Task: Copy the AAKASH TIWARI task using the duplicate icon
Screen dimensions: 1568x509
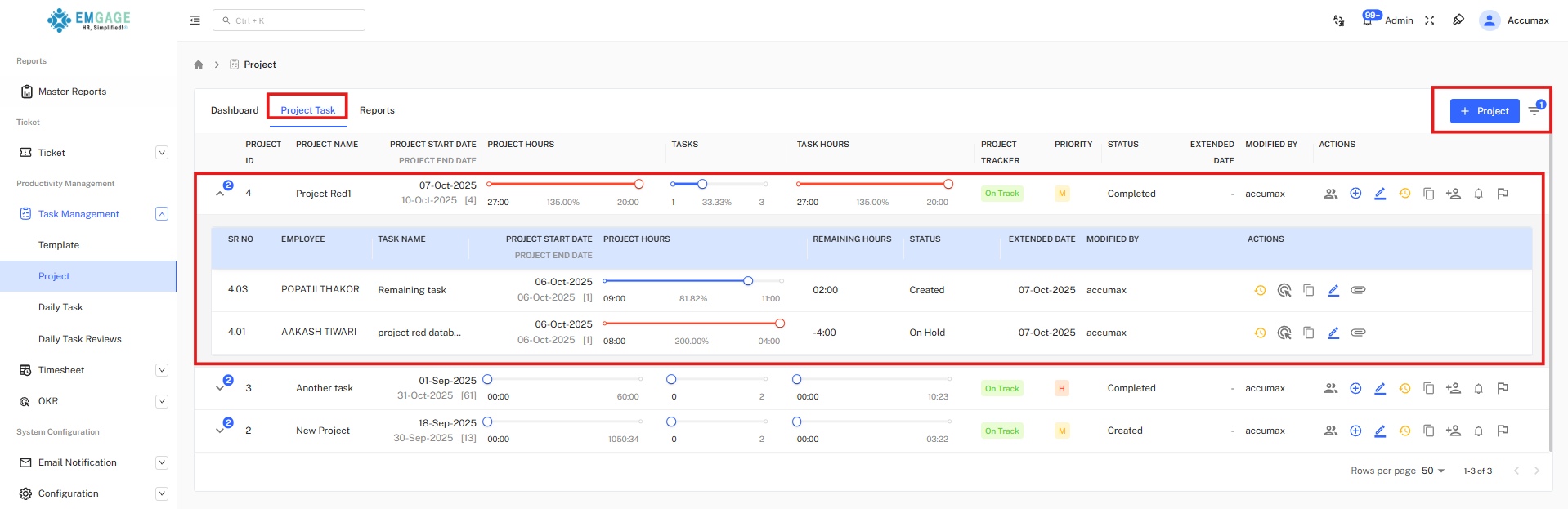Action: click(1309, 333)
